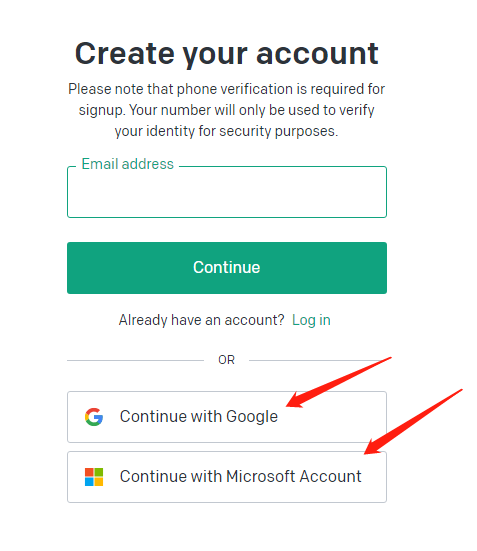Open the Log in link
The width and height of the screenshot is (477, 551).
pyautogui.click(x=311, y=320)
